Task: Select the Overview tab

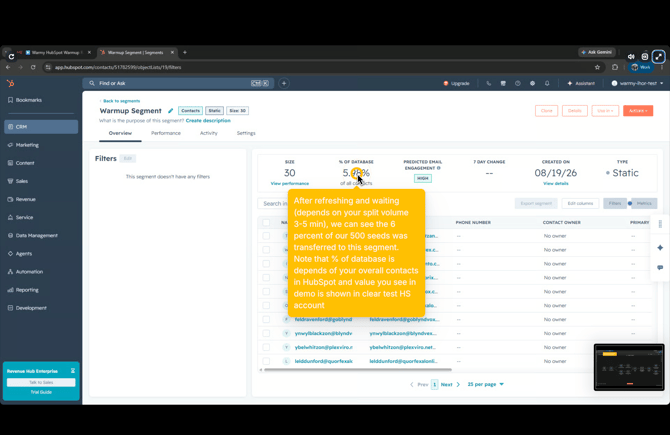Action: [x=120, y=133]
